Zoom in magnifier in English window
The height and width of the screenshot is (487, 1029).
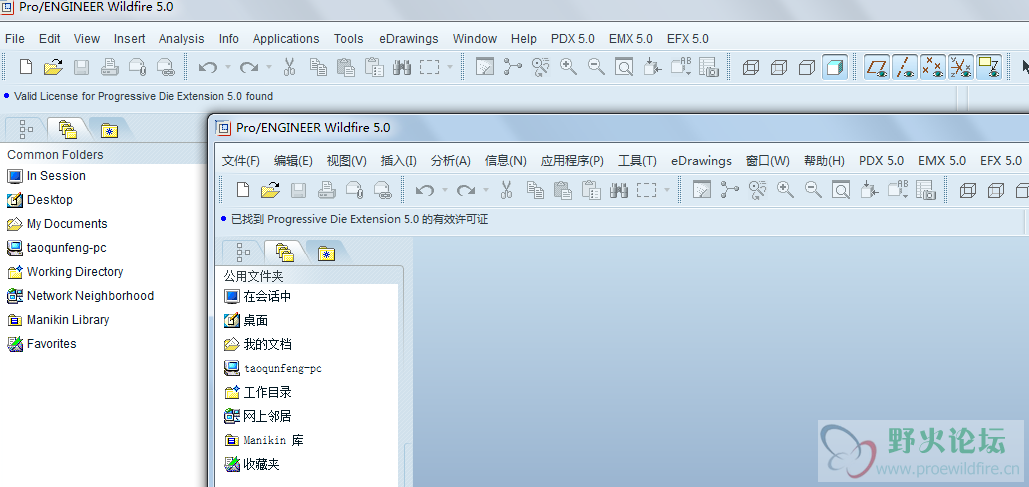click(x=568, y=66)
